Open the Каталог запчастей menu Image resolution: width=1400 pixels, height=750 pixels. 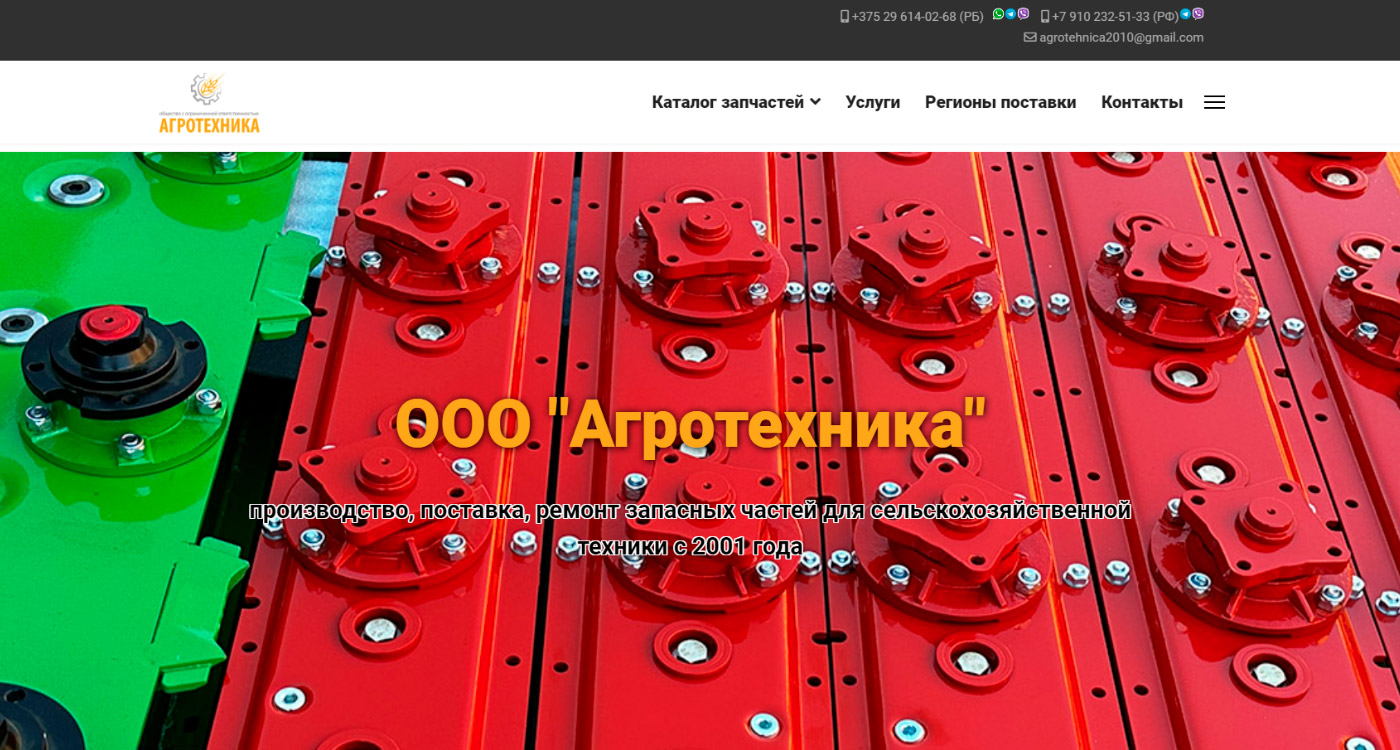pyautogui.click(x=728, y=102)
